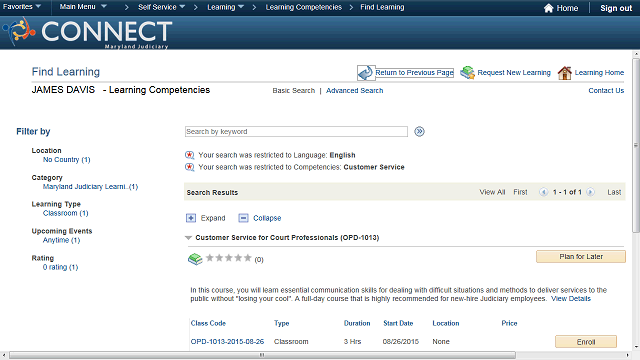Viewport: 640px width, 360px height.
Task: Select Learning Competencies in the breadcrumb
Action: (x=304, y=7)
